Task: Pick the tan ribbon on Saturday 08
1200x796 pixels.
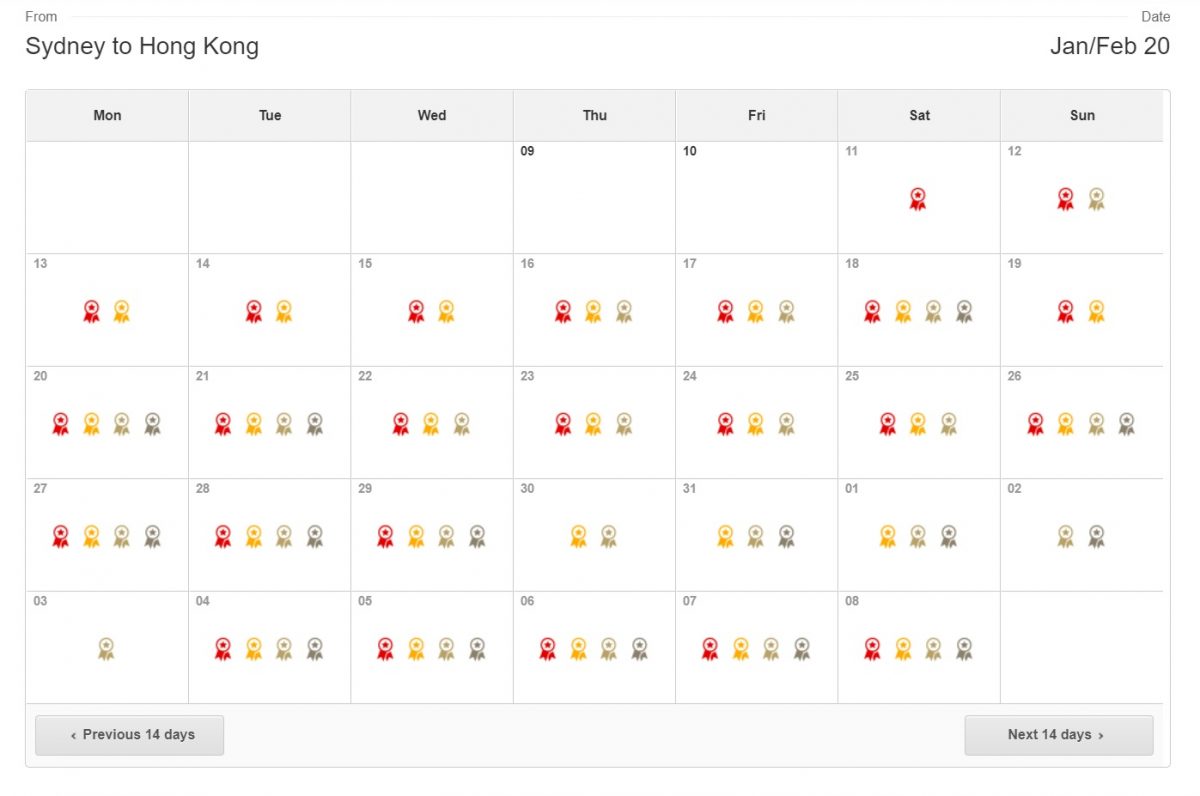Action: pyautogui.click(x=933, y=649)
